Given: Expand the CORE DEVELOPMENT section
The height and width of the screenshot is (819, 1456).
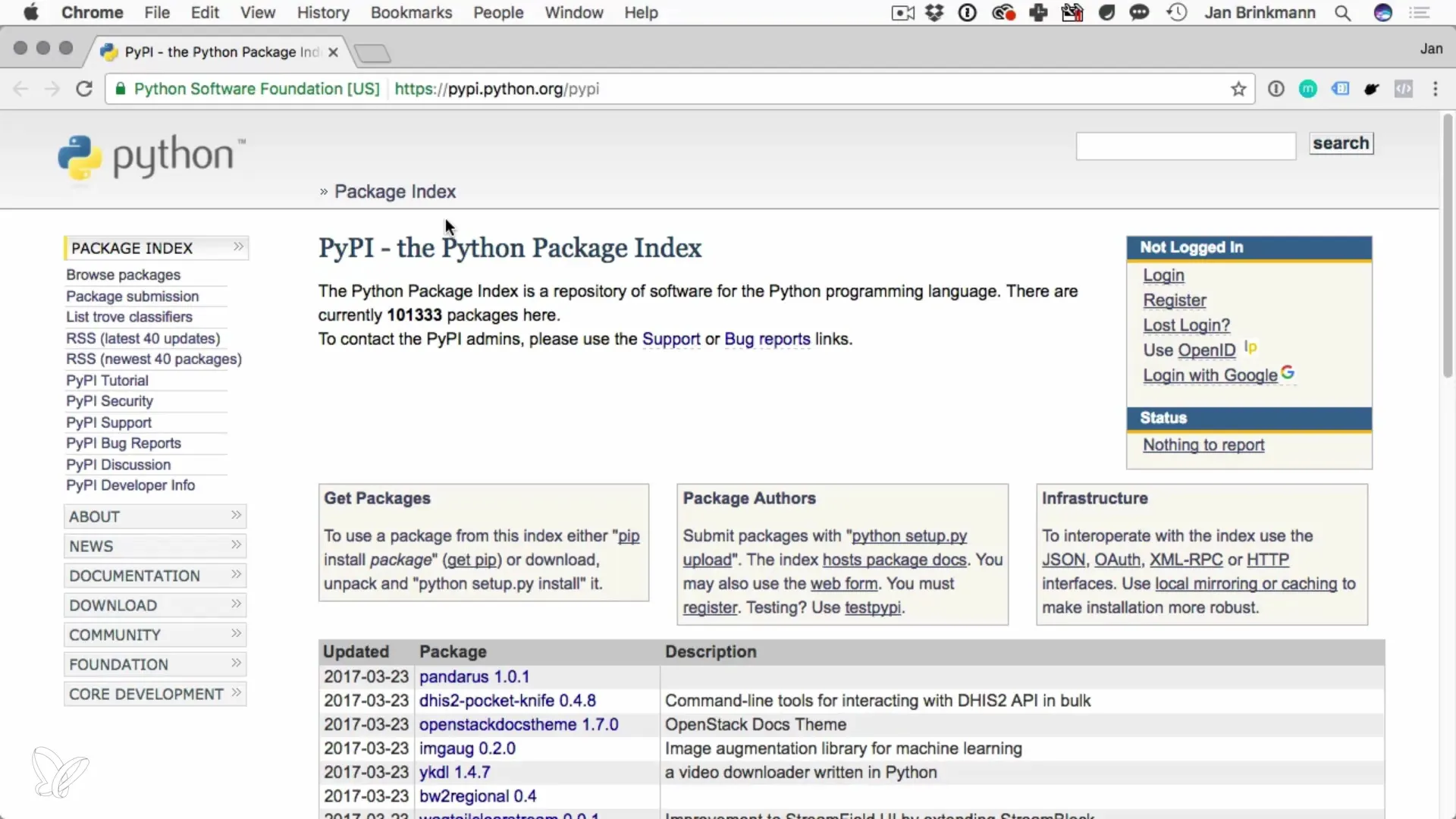Looking at the screenshot, I should pyautogui.click(x=155, y=694).
